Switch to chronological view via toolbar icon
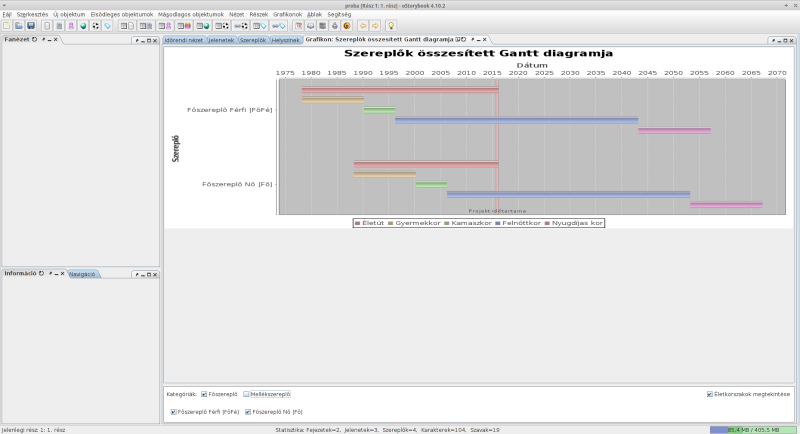800x434 pixels. click(x=298, y=25)
